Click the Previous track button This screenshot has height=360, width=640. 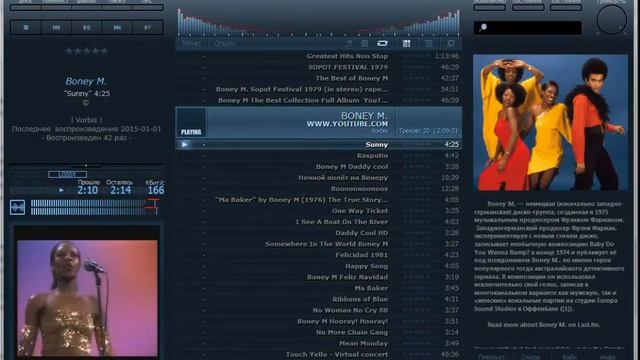click(56, 27)
